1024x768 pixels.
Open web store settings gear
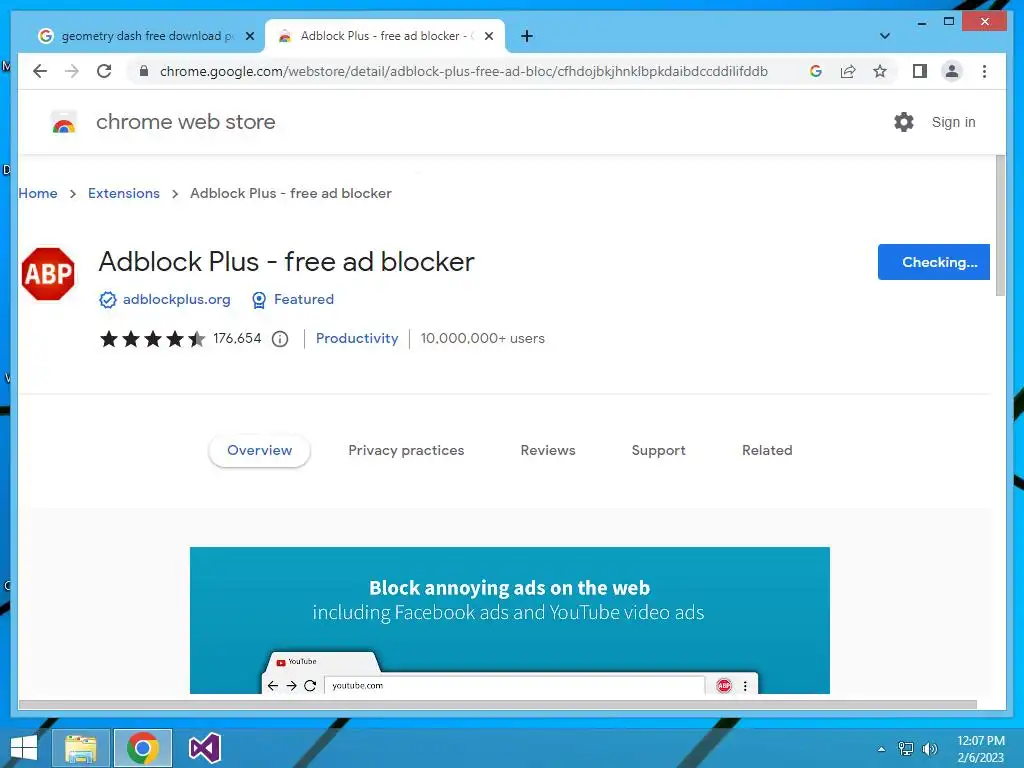tap(904, 122)
